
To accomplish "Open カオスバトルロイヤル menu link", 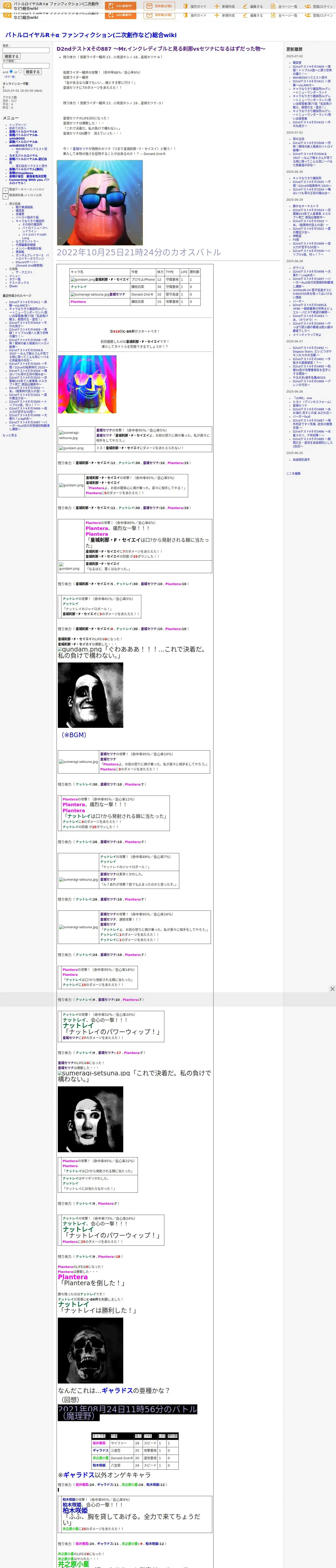I will (23, 155).
